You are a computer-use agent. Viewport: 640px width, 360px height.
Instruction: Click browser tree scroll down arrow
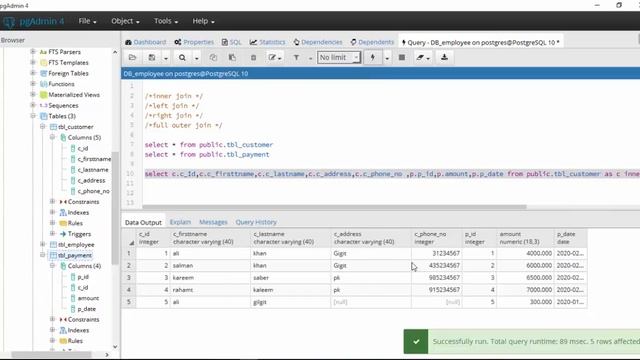point(115,347)
